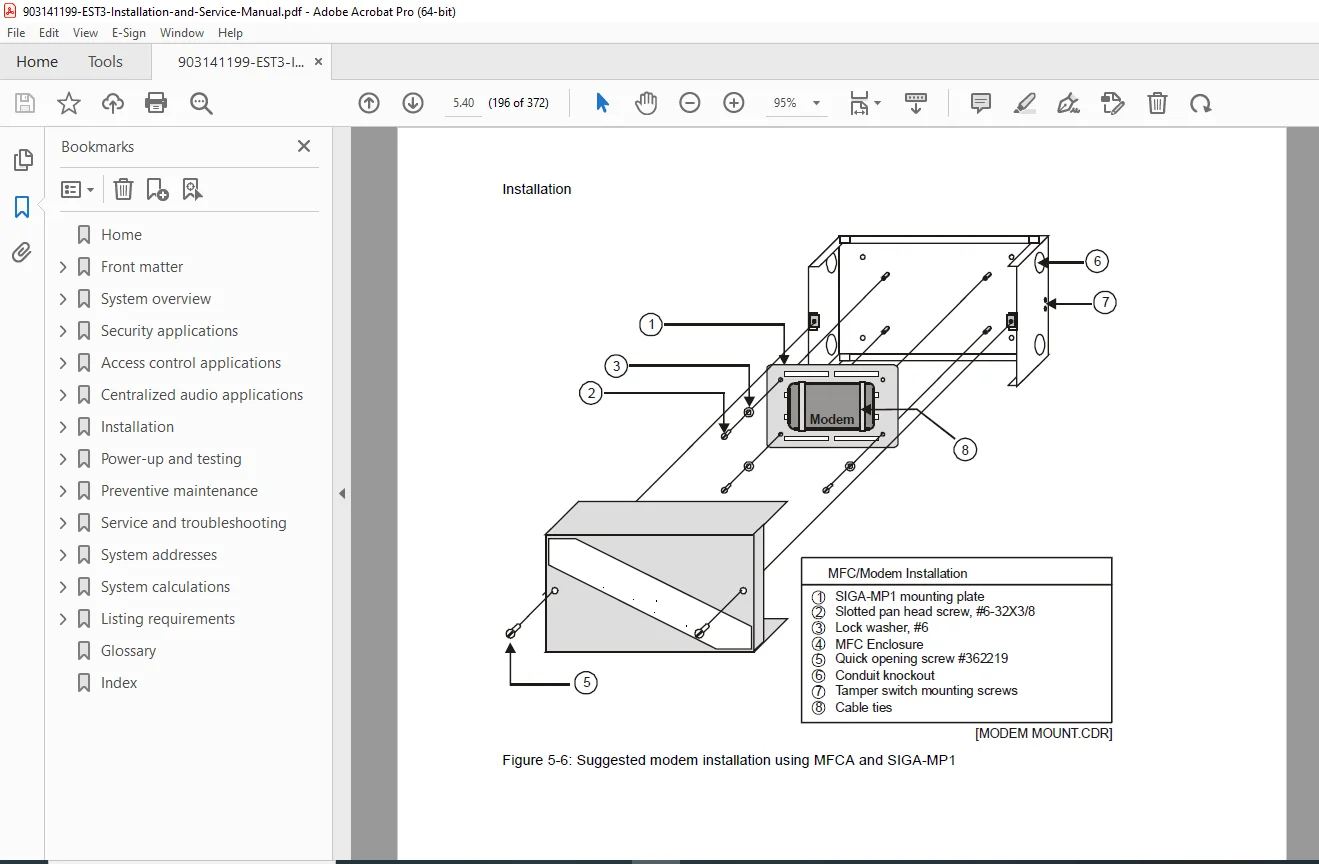This screenshot has height=864, width=1319.
Task: Zoom in with the plus button
Action: pos(734,103)
